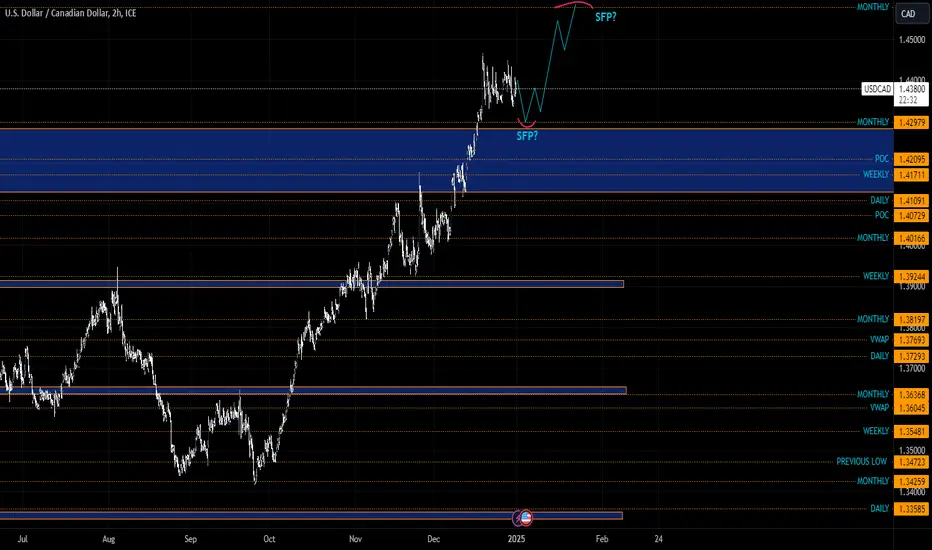Viewport: 932px width, 550px height.
Task: Click the 1.37000 price axis tick
Action: (x=912, y=369)
